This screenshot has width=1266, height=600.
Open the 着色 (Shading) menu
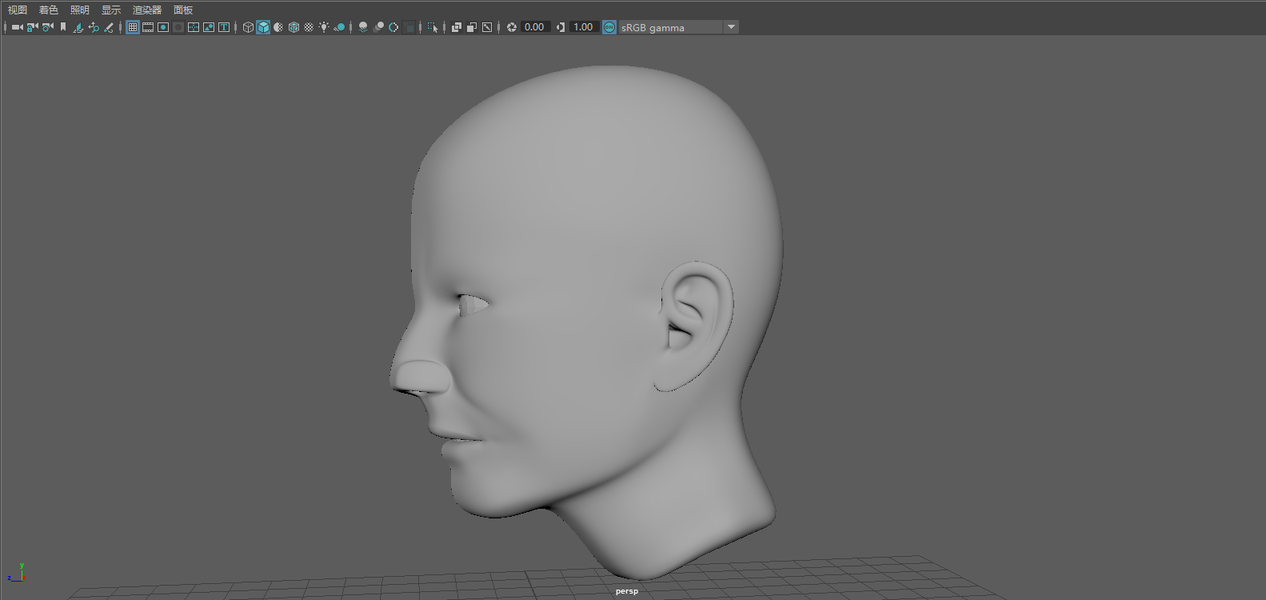(48, 9)
